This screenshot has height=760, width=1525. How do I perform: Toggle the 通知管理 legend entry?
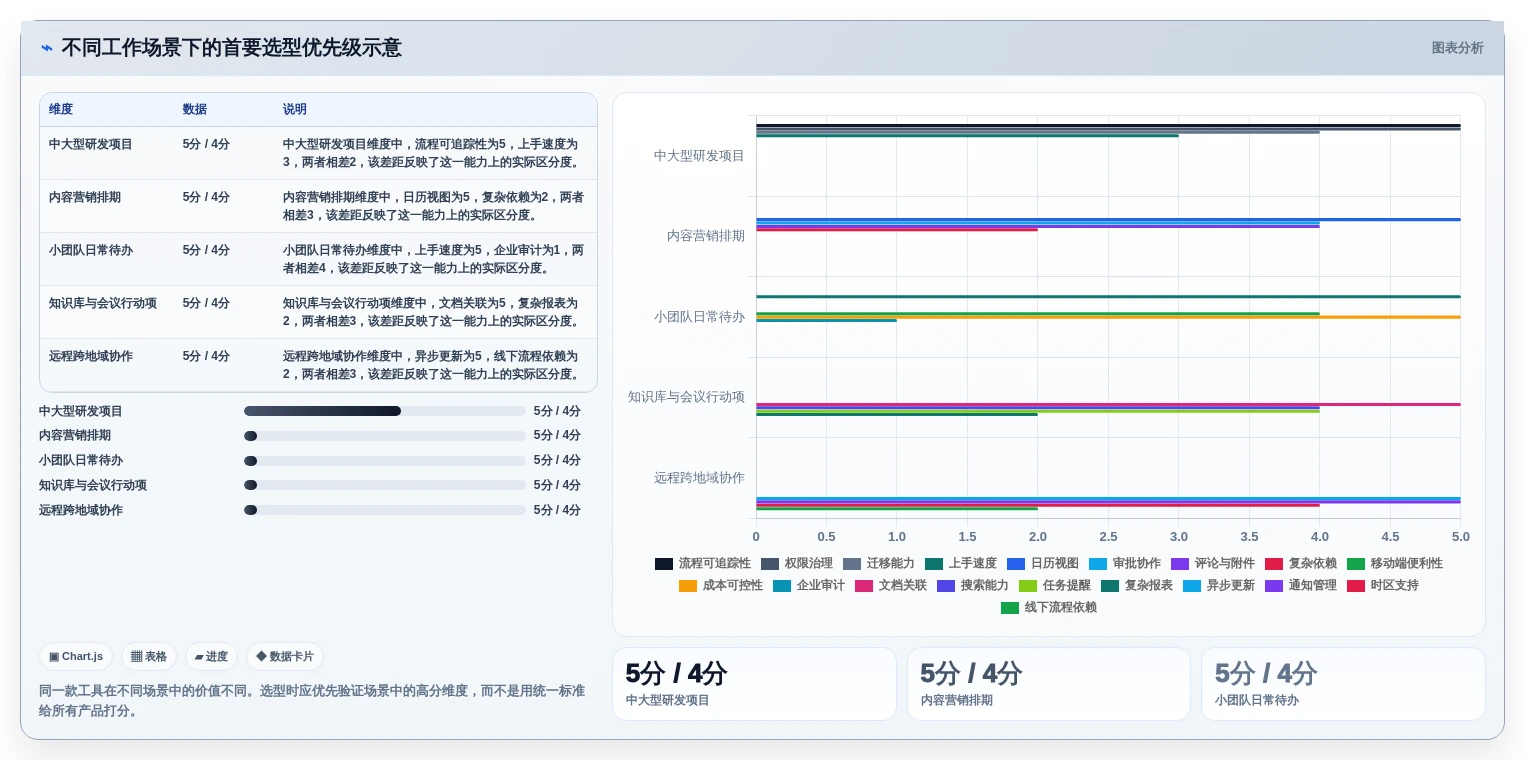pos(1301,586)
